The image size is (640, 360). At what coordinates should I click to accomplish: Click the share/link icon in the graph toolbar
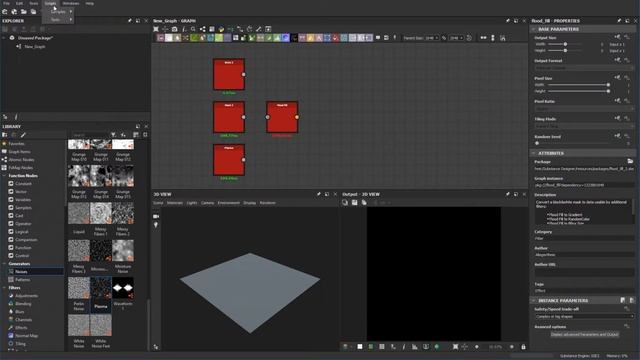[x=202, y=29]
